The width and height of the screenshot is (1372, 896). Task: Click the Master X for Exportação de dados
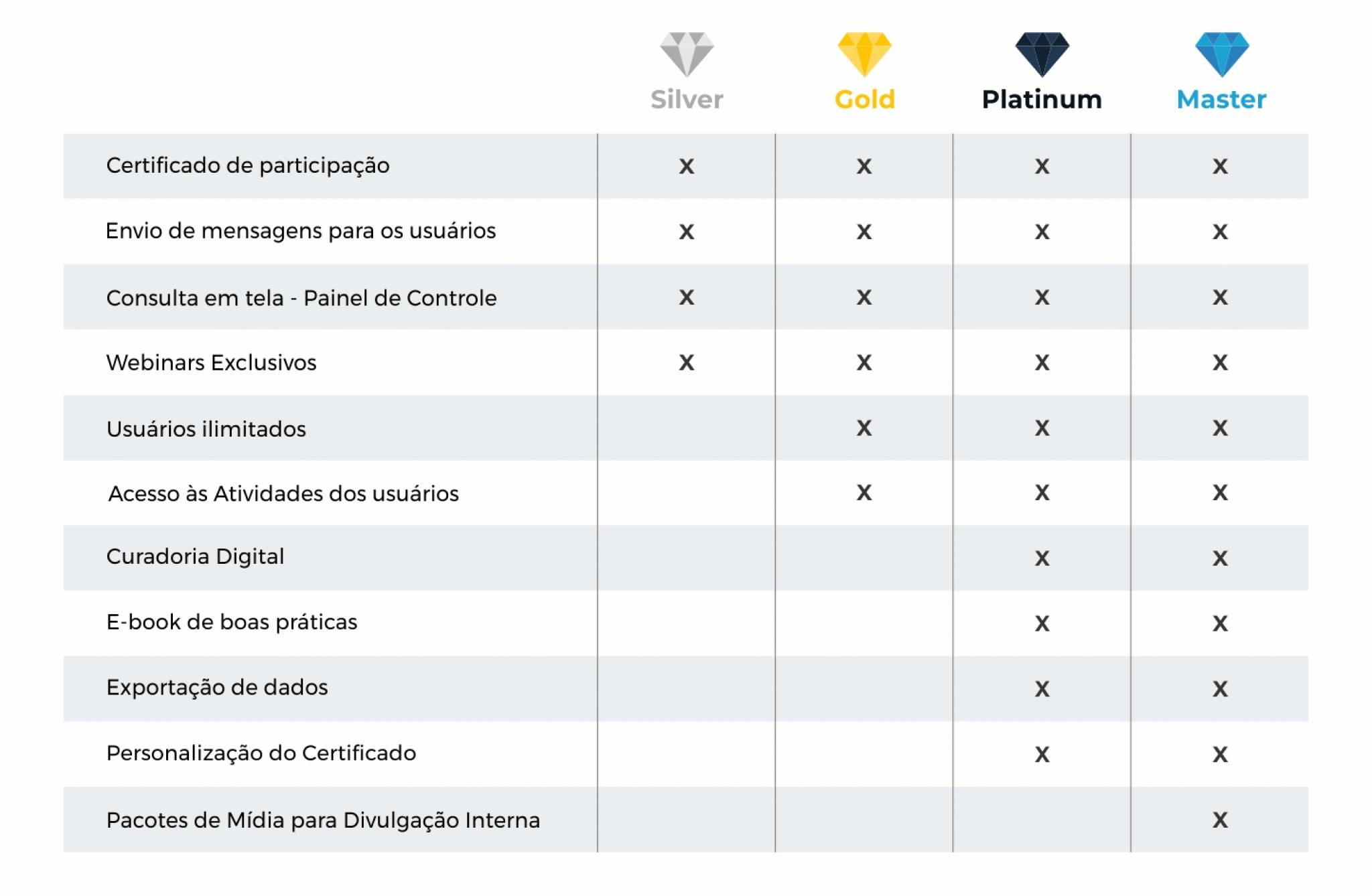[1220, 688]
